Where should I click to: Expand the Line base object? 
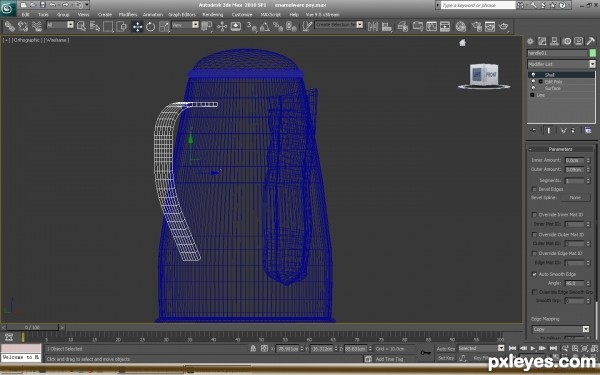[x=532, y=95]
